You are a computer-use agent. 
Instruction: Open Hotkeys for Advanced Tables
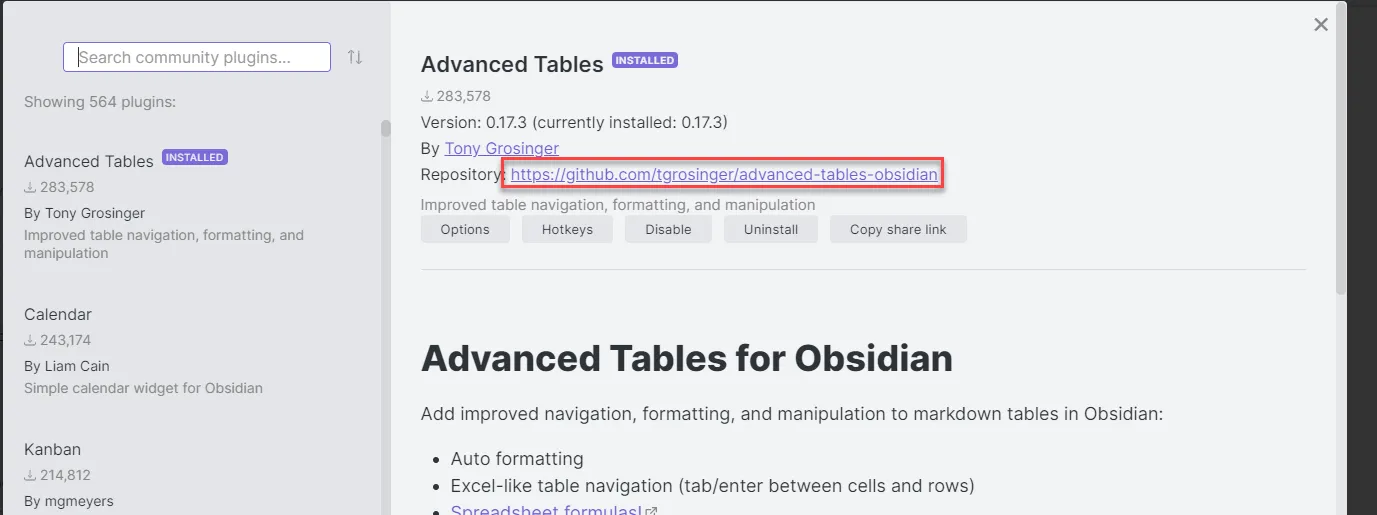[567, 229]
